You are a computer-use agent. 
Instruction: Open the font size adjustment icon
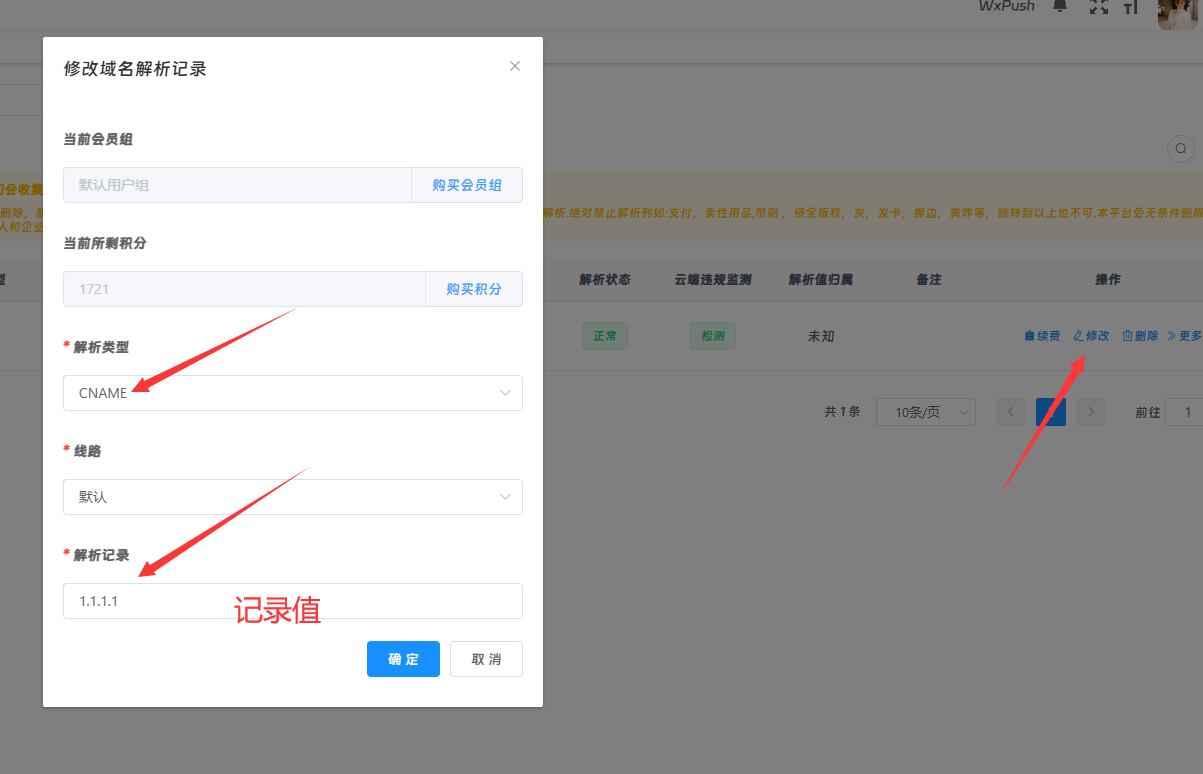point(1131,7)
